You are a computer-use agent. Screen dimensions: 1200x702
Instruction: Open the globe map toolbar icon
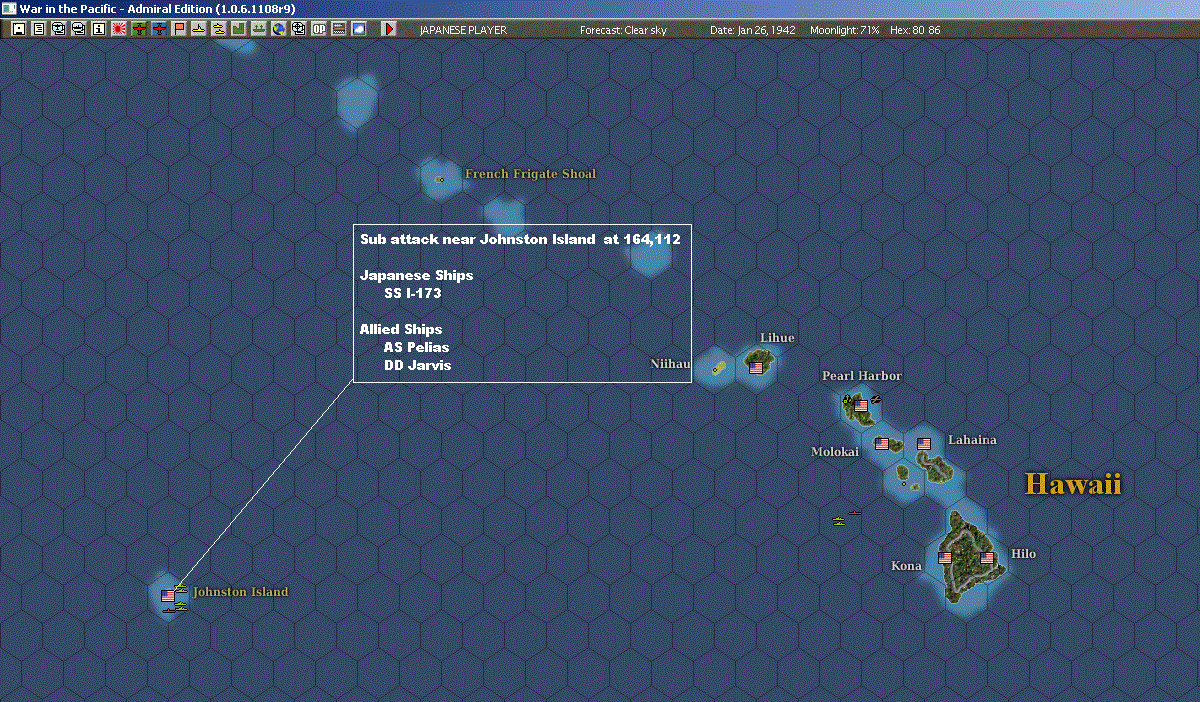click(279, 29)
